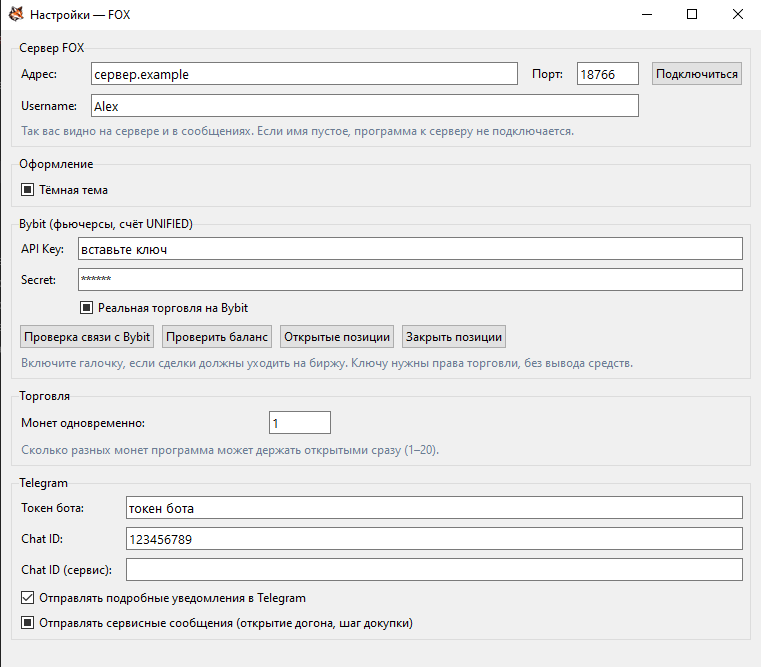
Task: Click the Токен бота input field
Action: tap(434, 508)
